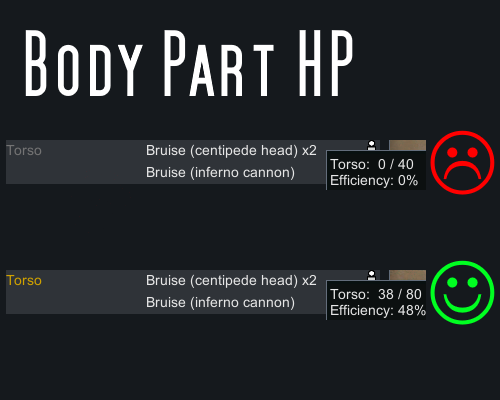
Task: Click upper Bruise (inferno cannon) entry
Action: pyautogui.click(x=220, y=173)
